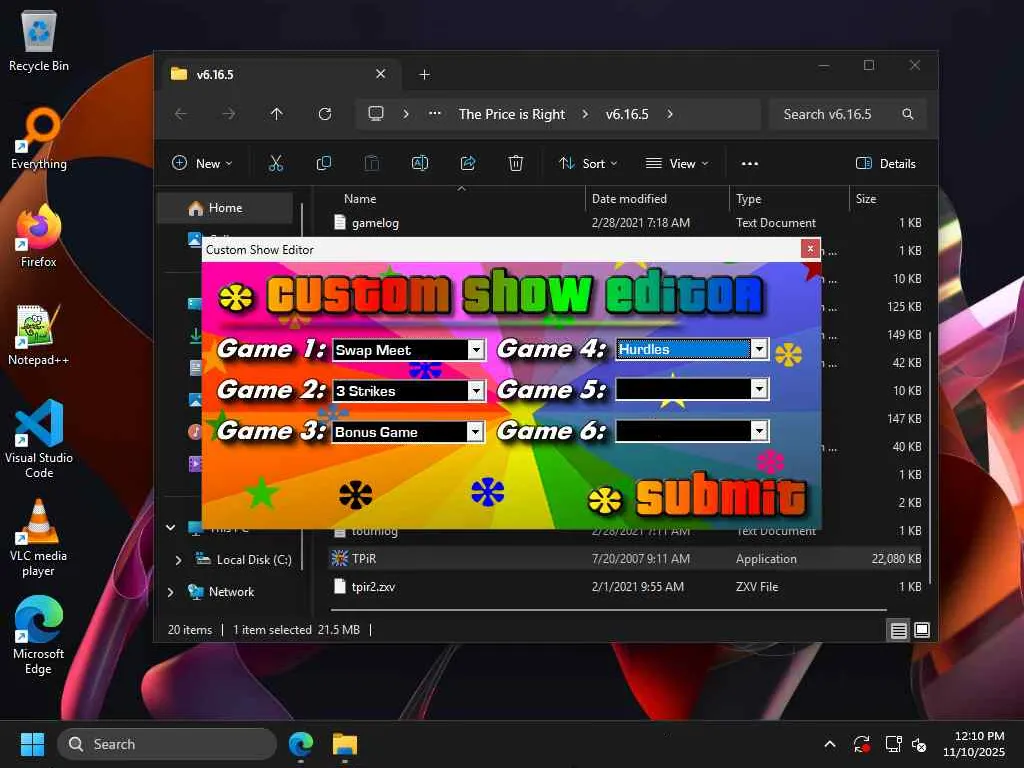
Task: Navigate up one folder level
Action: 277,114
